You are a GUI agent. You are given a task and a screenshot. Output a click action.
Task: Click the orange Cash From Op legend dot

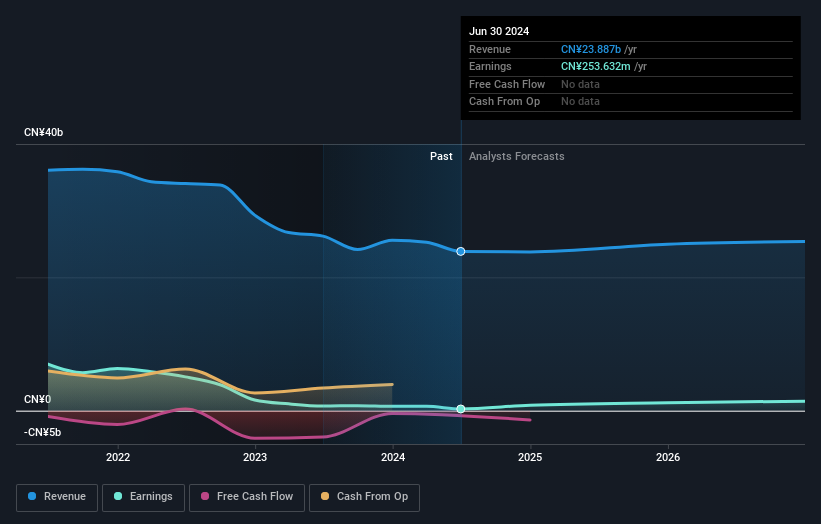325,496
